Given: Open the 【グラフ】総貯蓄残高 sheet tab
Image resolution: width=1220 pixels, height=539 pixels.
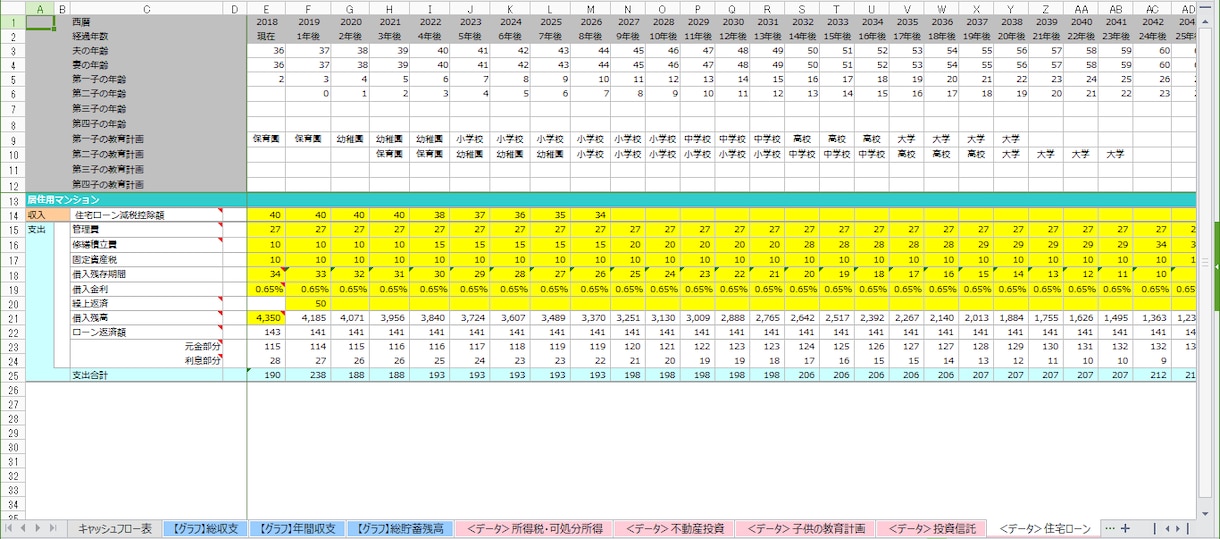Looking at the screenshot, I should pyautogui.click(x=399, y=528).
